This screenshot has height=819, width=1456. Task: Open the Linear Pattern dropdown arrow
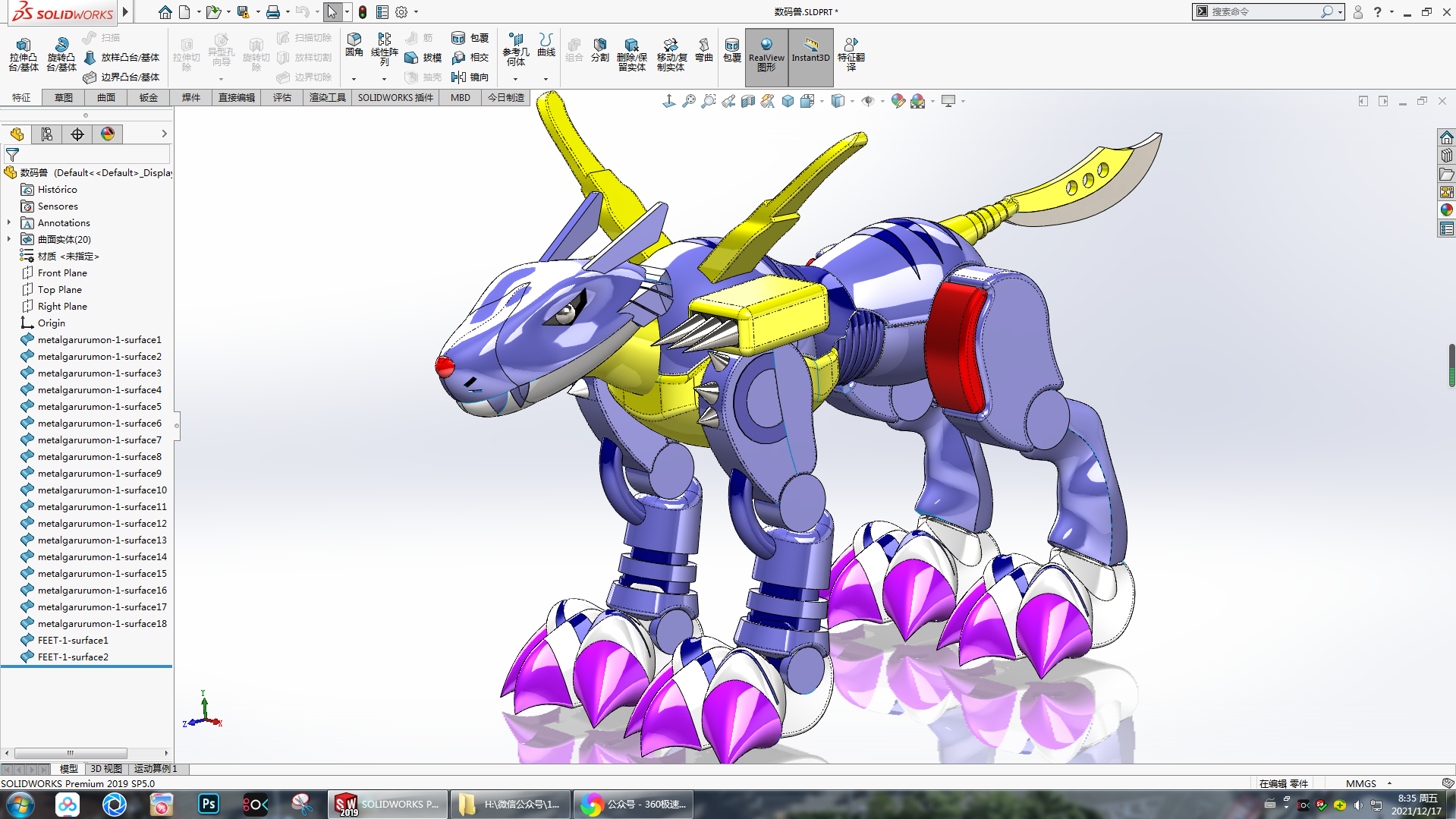[384, 79]
